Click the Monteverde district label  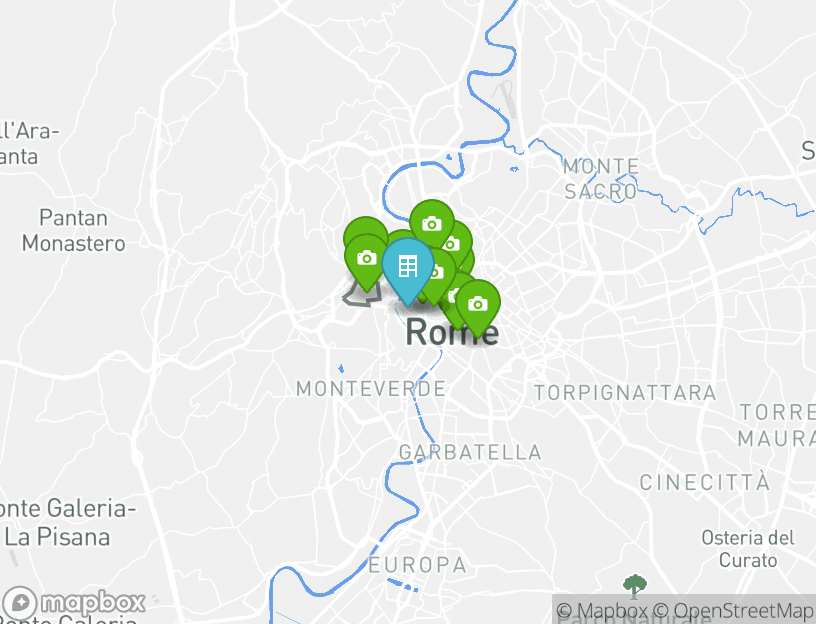click(371, 389)
